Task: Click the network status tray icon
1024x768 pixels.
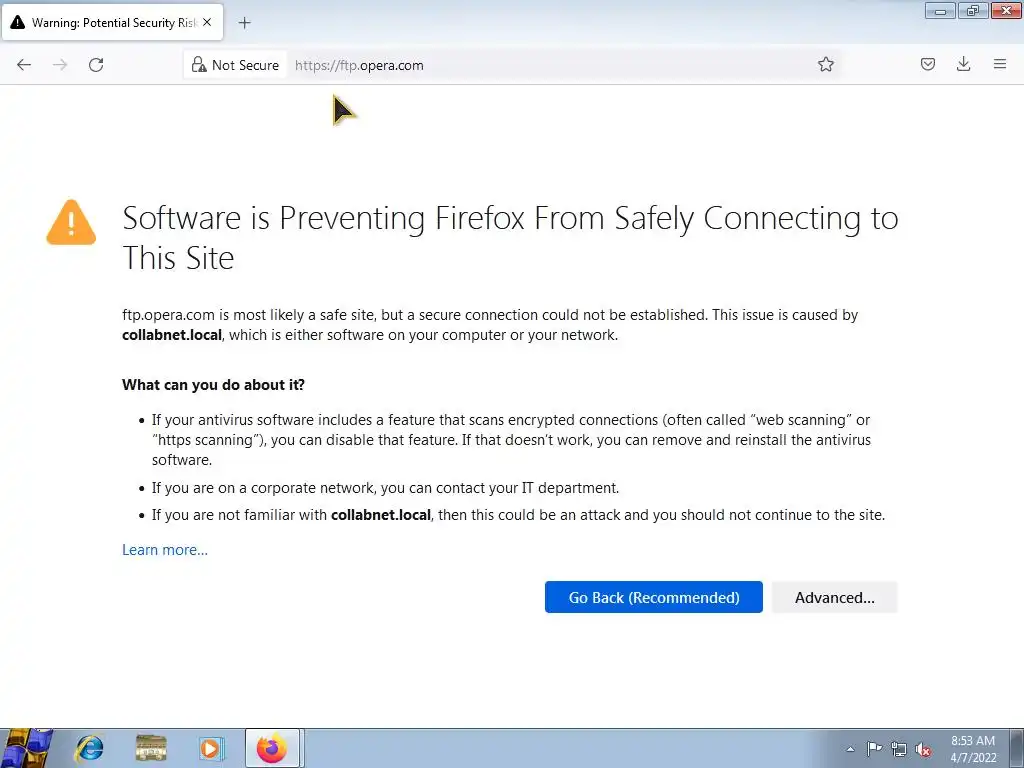Action: (899, 749)
